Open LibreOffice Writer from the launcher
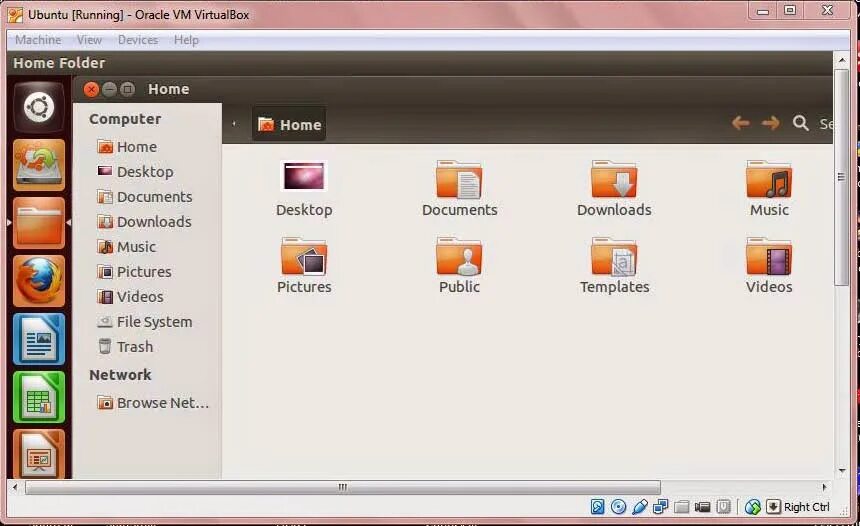860x526 pixels. tap(38, 339)
